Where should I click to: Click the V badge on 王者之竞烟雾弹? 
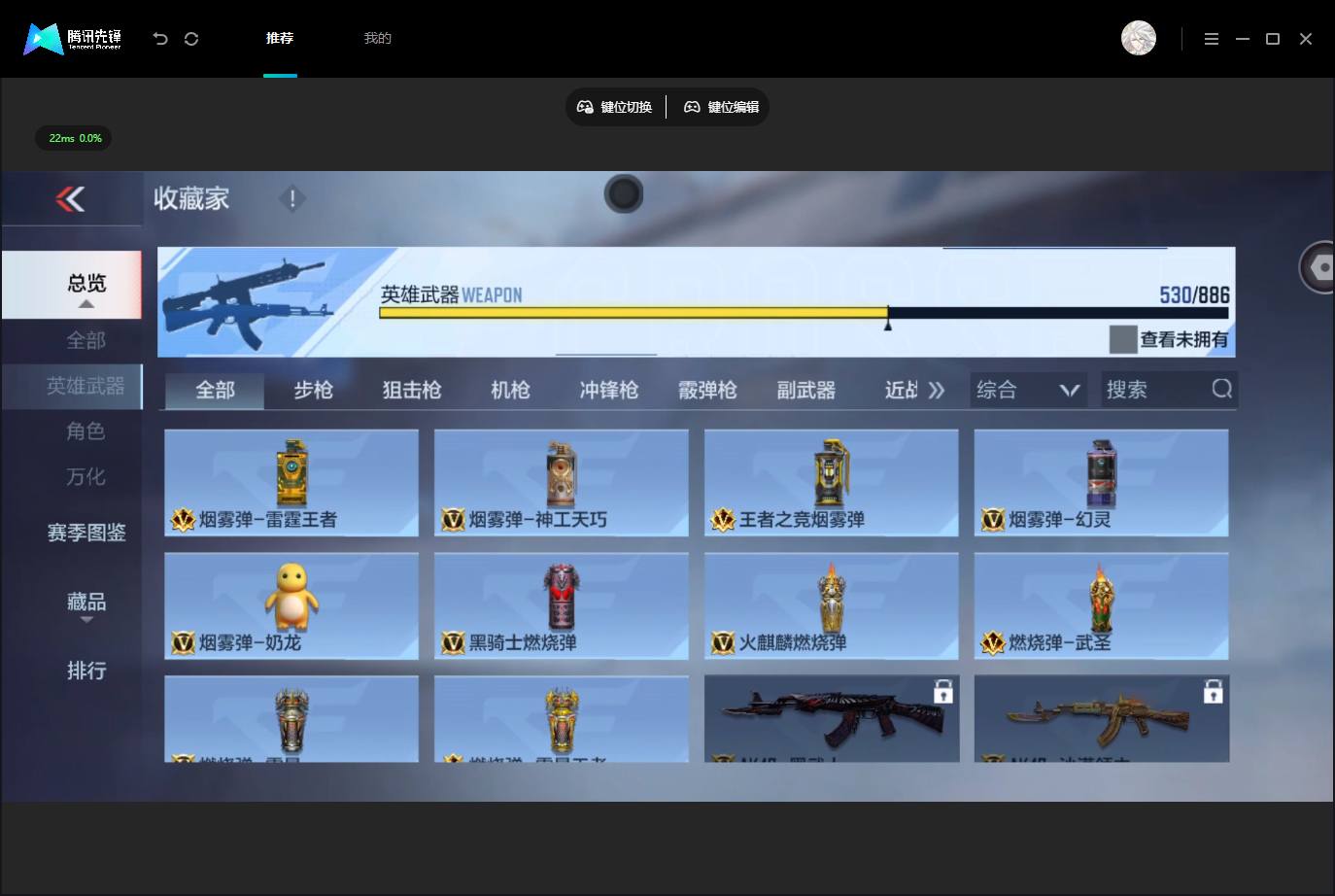pyautogui.click(x=723, y=520)
